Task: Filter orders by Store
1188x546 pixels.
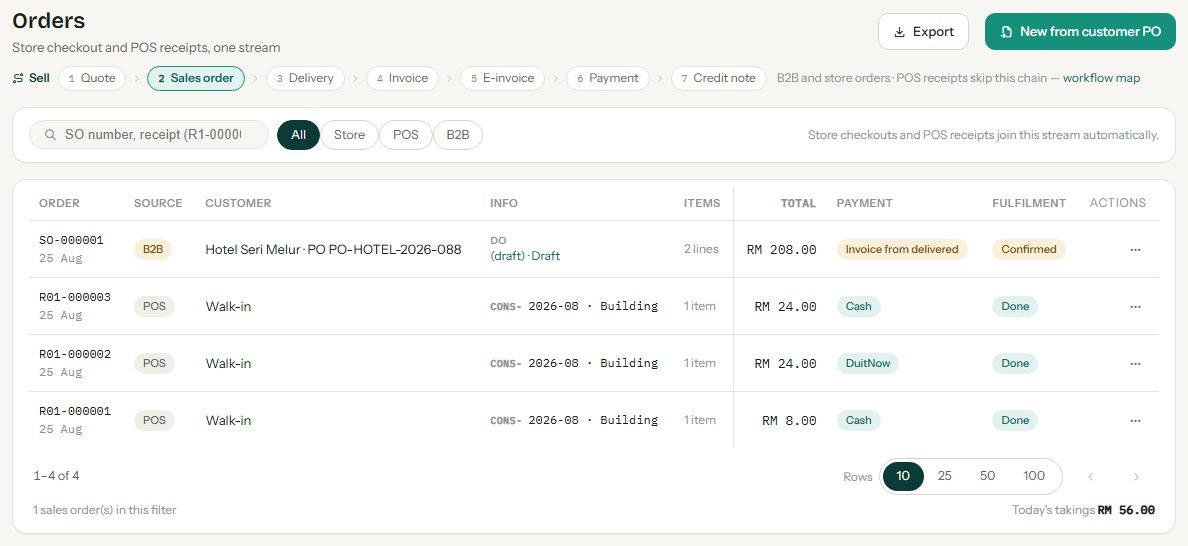Action: click(349, 135)
